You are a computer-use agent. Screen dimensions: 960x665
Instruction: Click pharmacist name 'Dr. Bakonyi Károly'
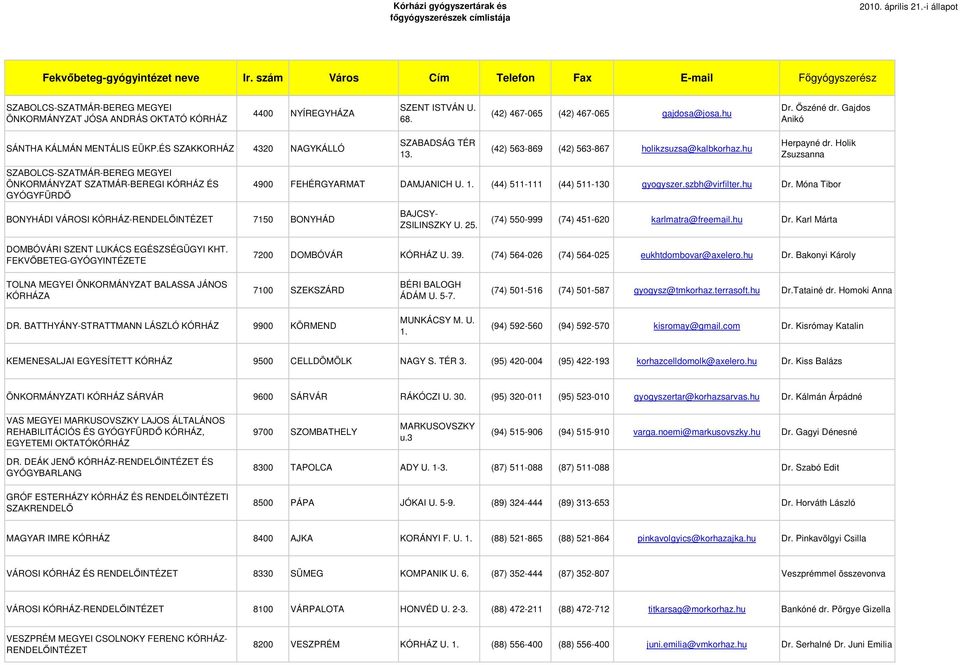tap(819, 255)
